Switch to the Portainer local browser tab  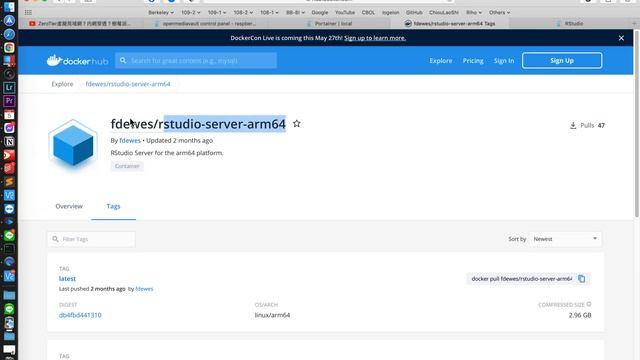pos(329,24)
